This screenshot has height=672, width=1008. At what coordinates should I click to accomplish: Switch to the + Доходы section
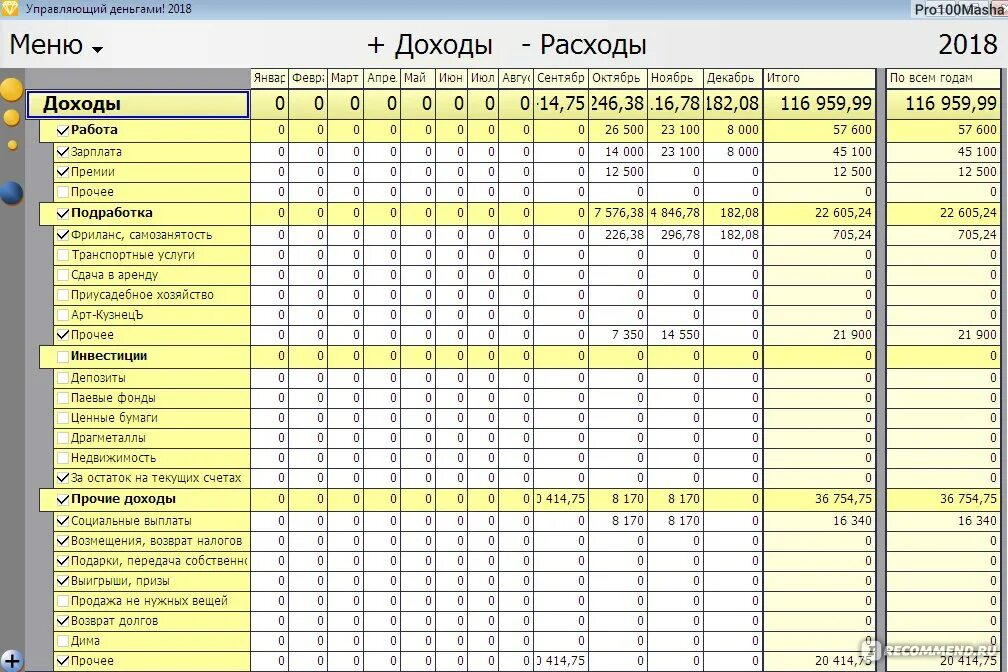429,44
